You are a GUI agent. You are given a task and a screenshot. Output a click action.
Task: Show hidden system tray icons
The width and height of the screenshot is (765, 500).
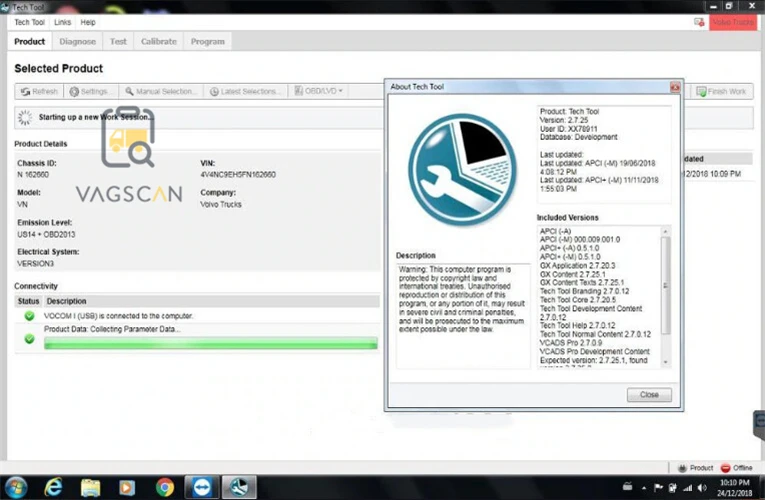pos(644,488)
